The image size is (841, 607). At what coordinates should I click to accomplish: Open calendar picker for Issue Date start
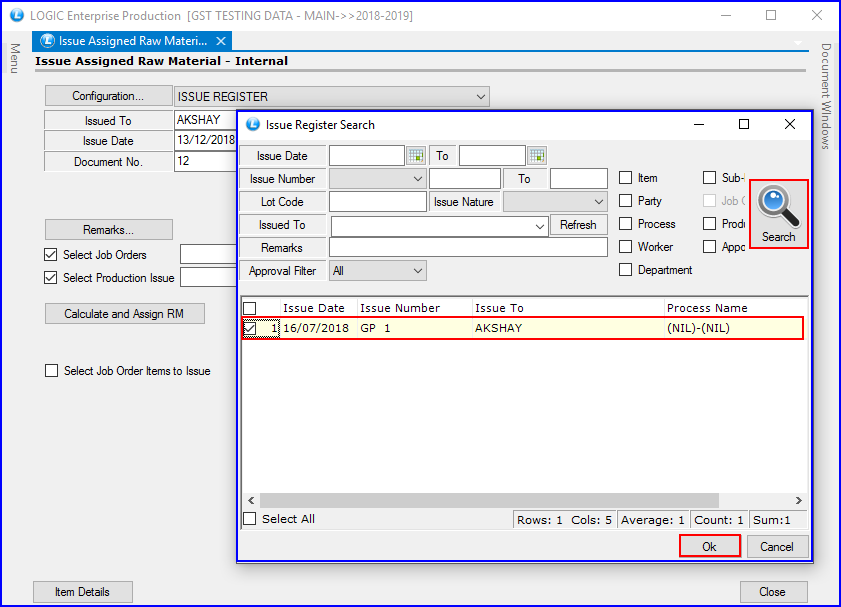click(416, 156)
